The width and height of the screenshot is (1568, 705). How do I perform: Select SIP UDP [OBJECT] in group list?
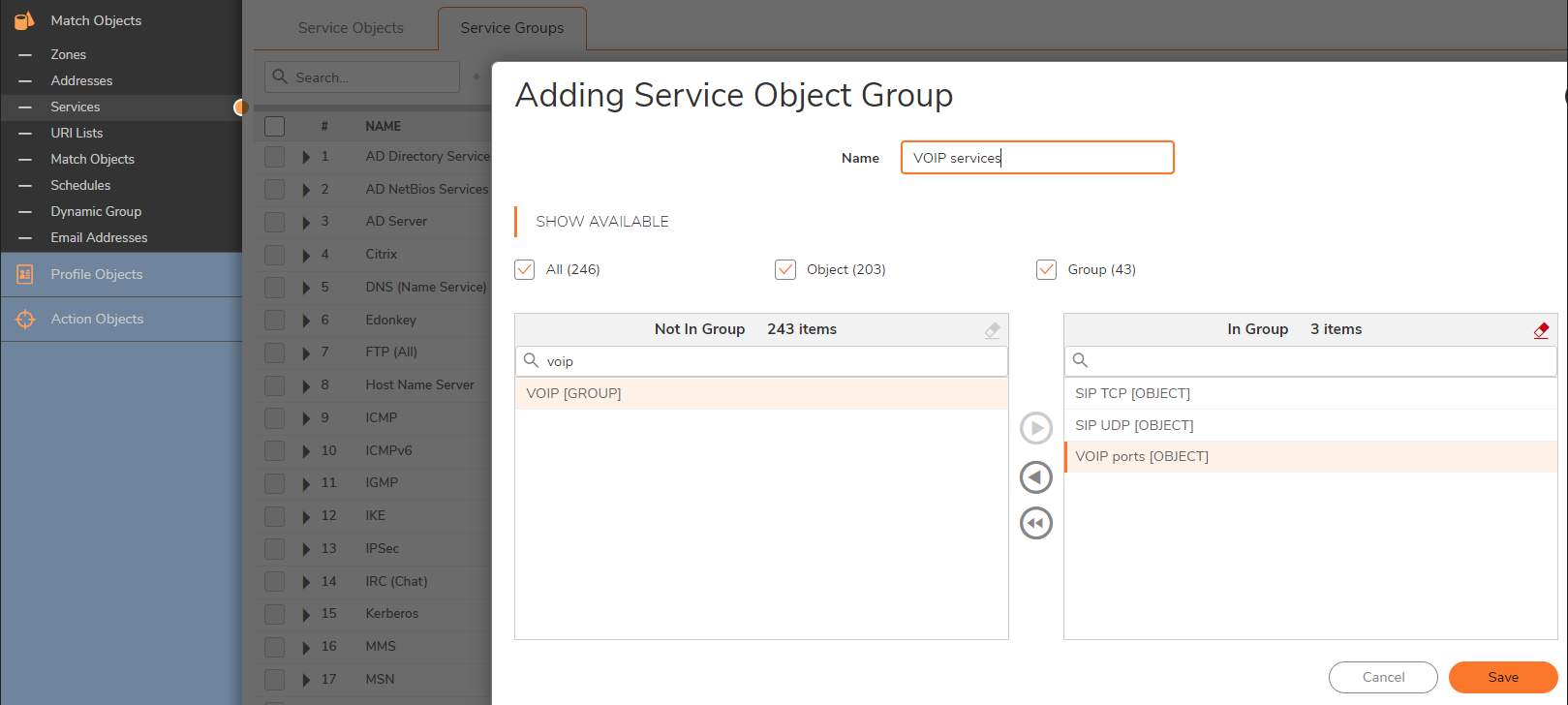1310,425
